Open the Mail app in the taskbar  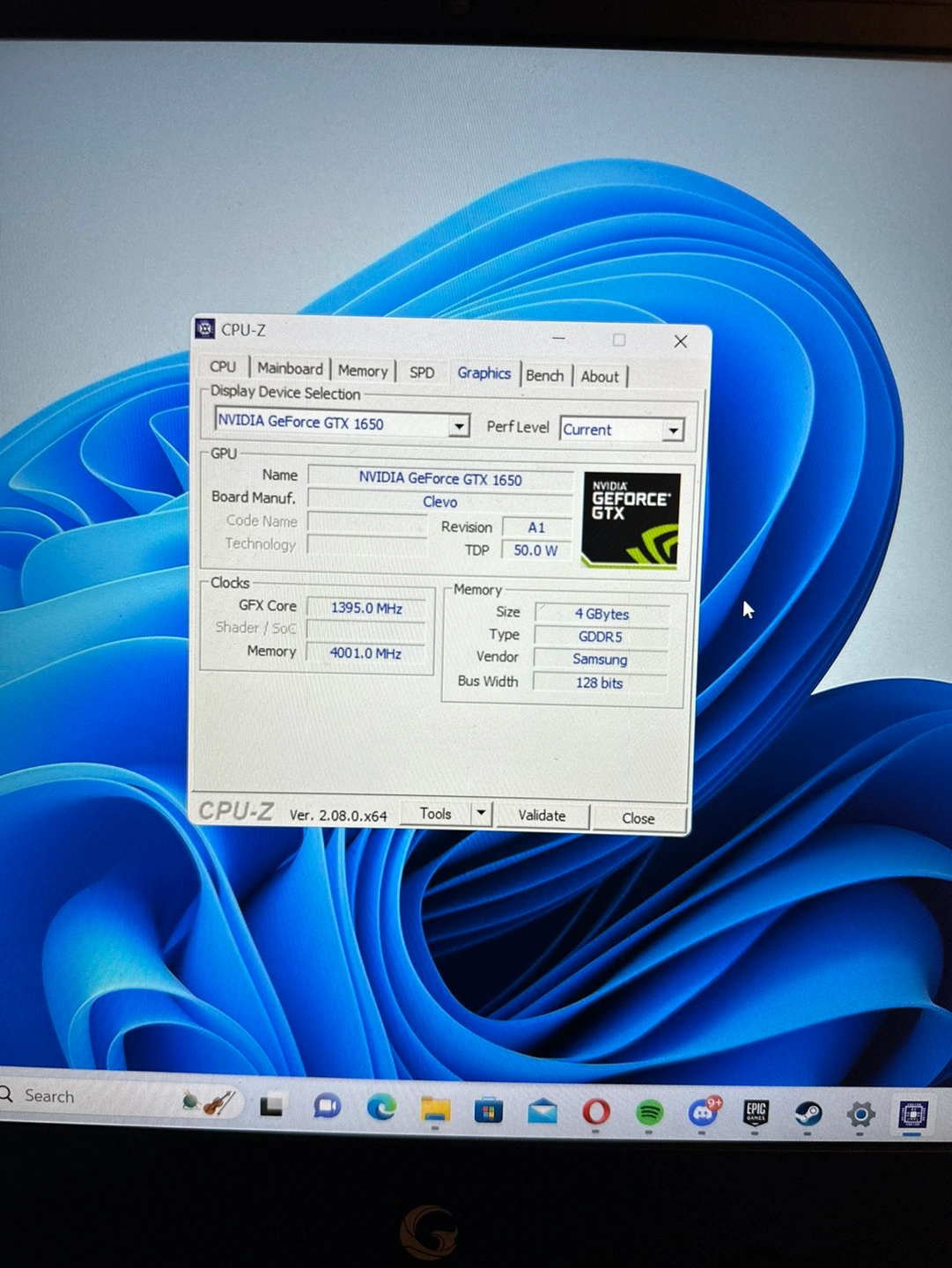(542, 1112)
